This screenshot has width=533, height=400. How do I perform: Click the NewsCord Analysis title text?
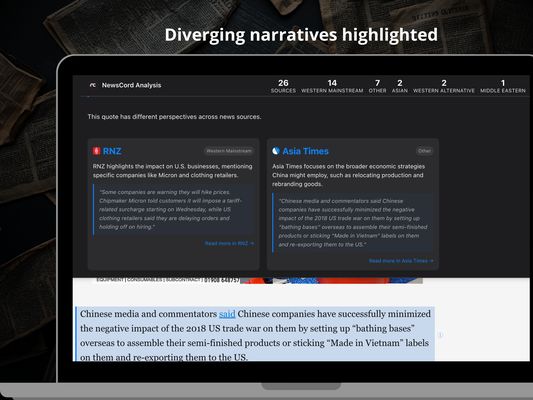(x=132, y=85)
